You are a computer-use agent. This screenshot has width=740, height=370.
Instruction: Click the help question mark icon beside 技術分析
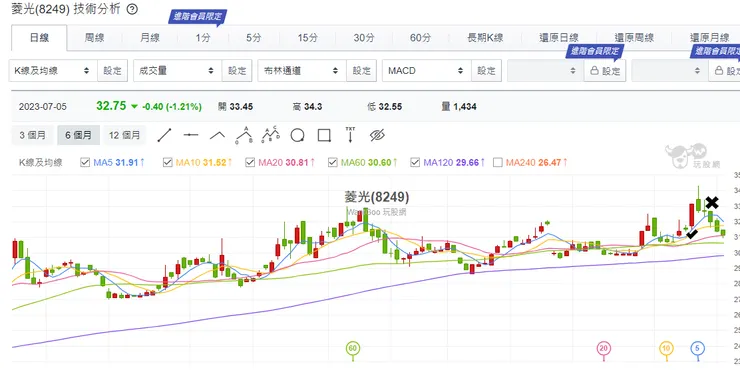[132, 9]
